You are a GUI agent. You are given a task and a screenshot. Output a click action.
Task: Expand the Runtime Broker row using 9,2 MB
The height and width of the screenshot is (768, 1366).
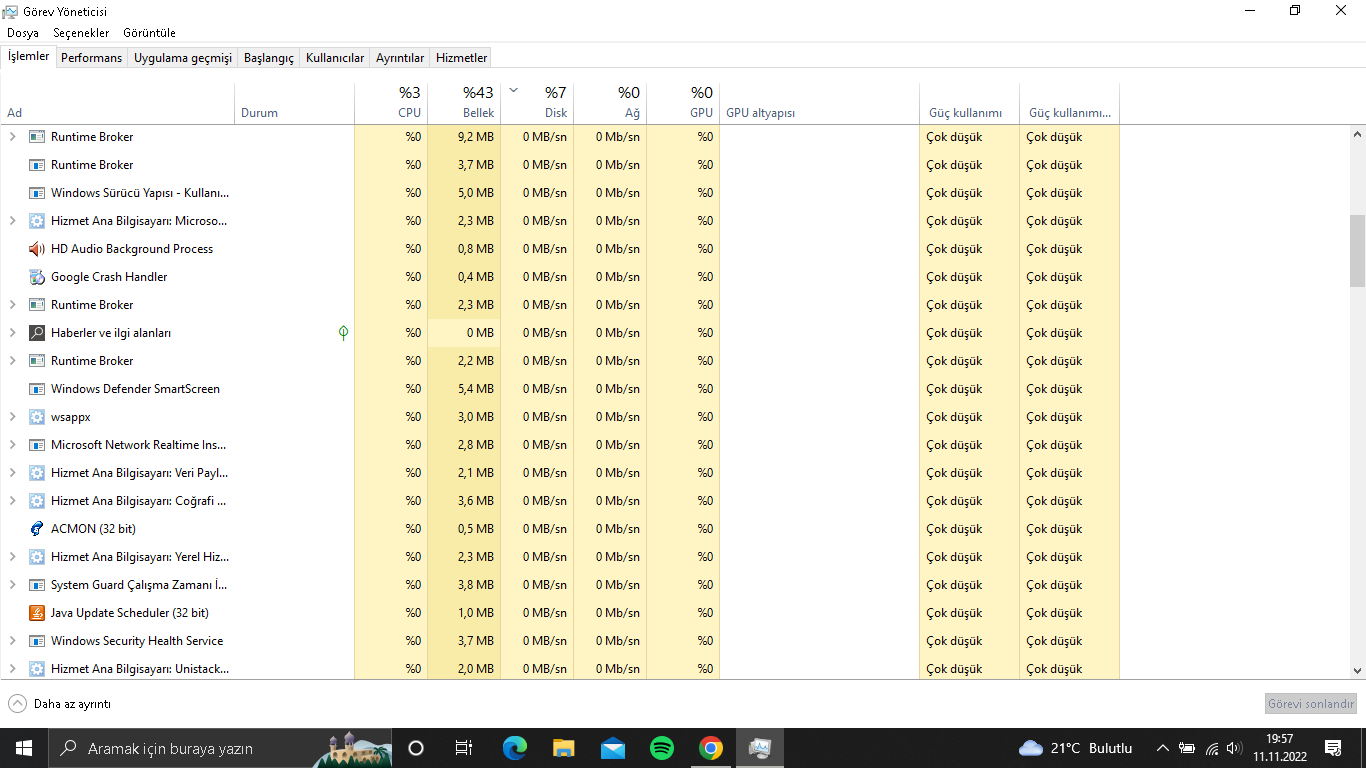[13, 137]
